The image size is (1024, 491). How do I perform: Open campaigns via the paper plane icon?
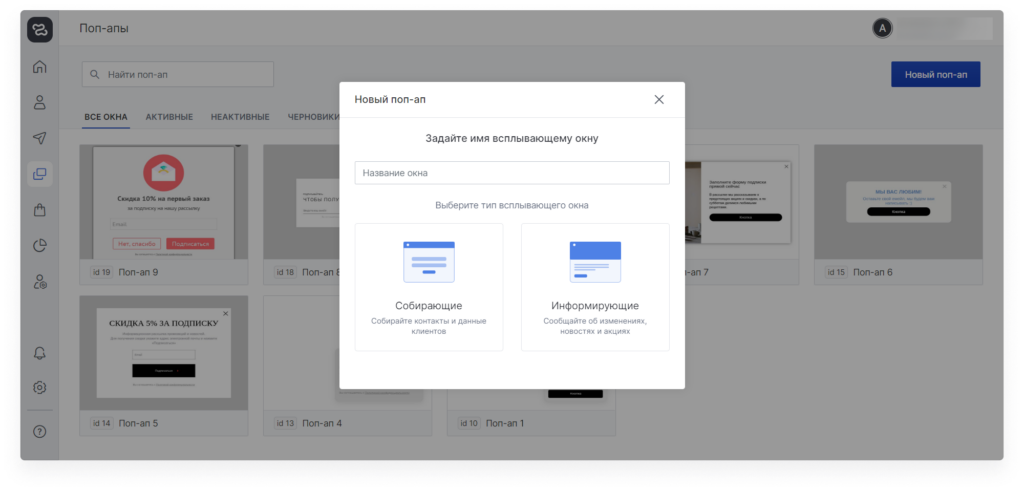(40, 138)
